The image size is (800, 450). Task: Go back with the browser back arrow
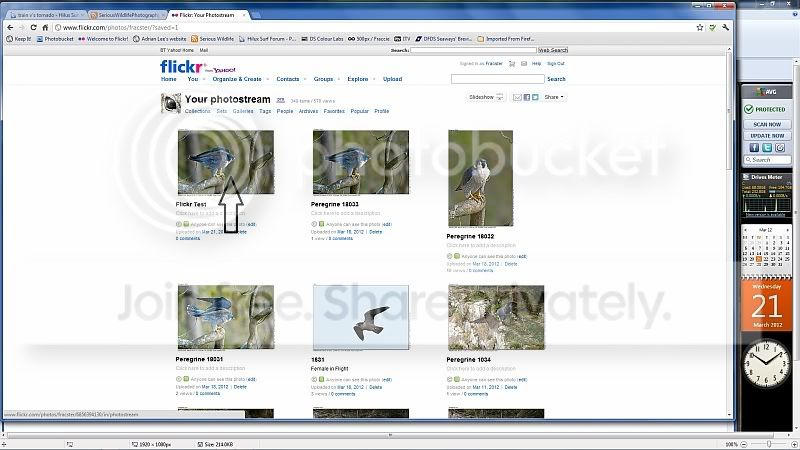10,28
